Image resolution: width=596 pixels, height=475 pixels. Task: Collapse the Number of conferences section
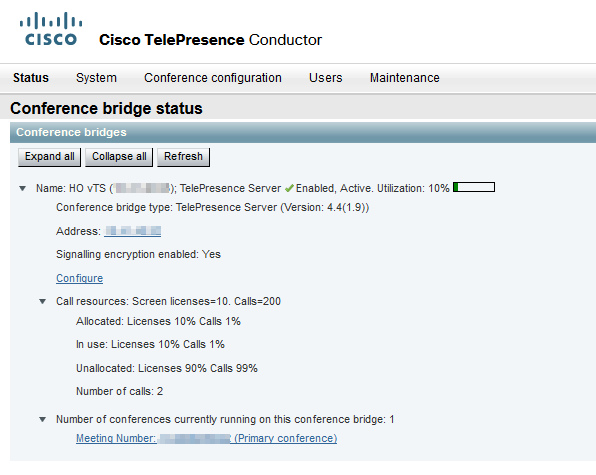click(x=43, y=420)
